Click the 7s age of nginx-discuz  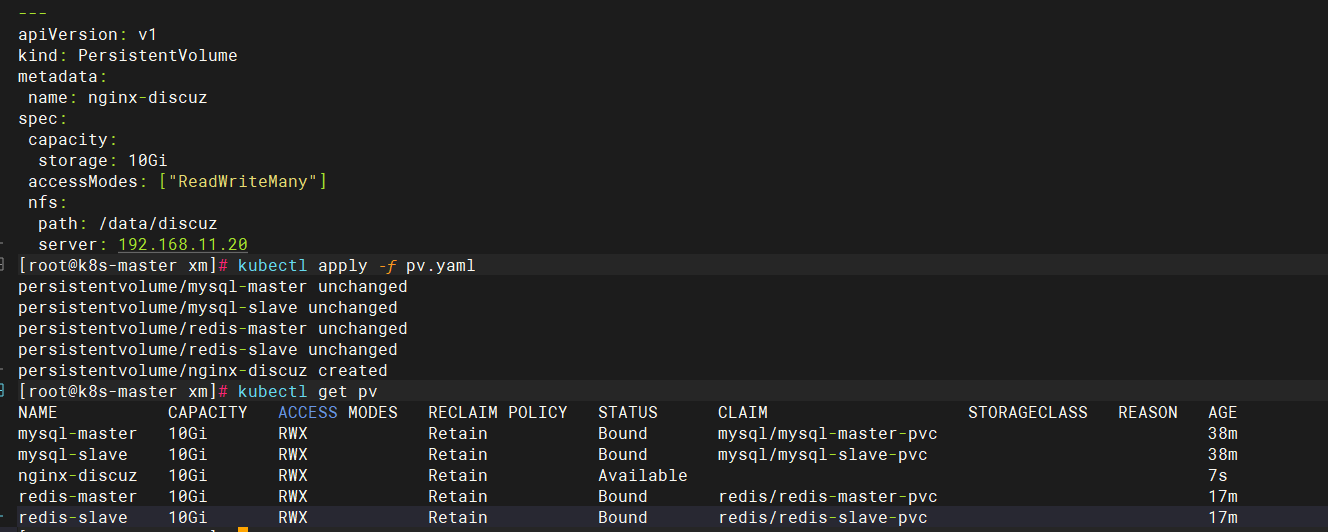[1218, 475]
